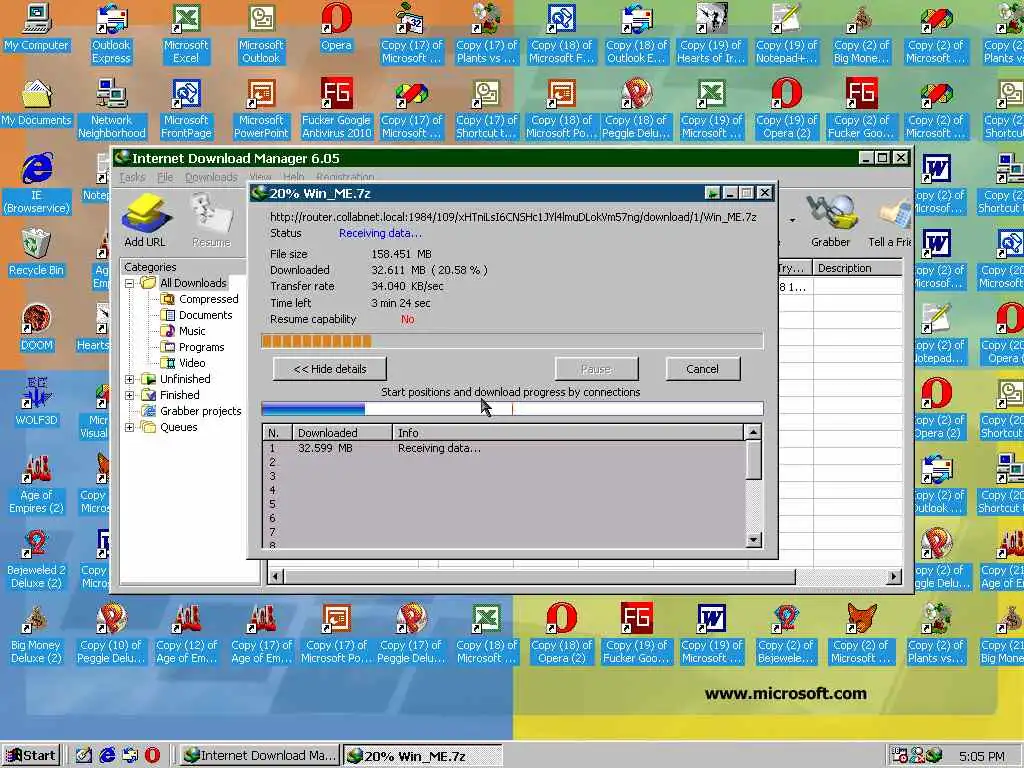Open the Help menu
The height and width of the screenshot is (768, 1024).
click(x=293, y=177)
